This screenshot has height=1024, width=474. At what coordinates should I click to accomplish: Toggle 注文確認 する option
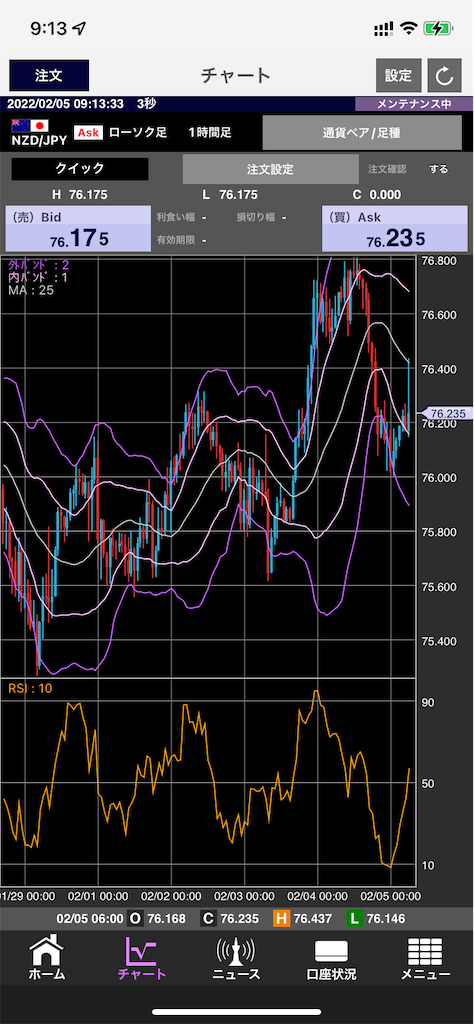[x=439, y=169]
